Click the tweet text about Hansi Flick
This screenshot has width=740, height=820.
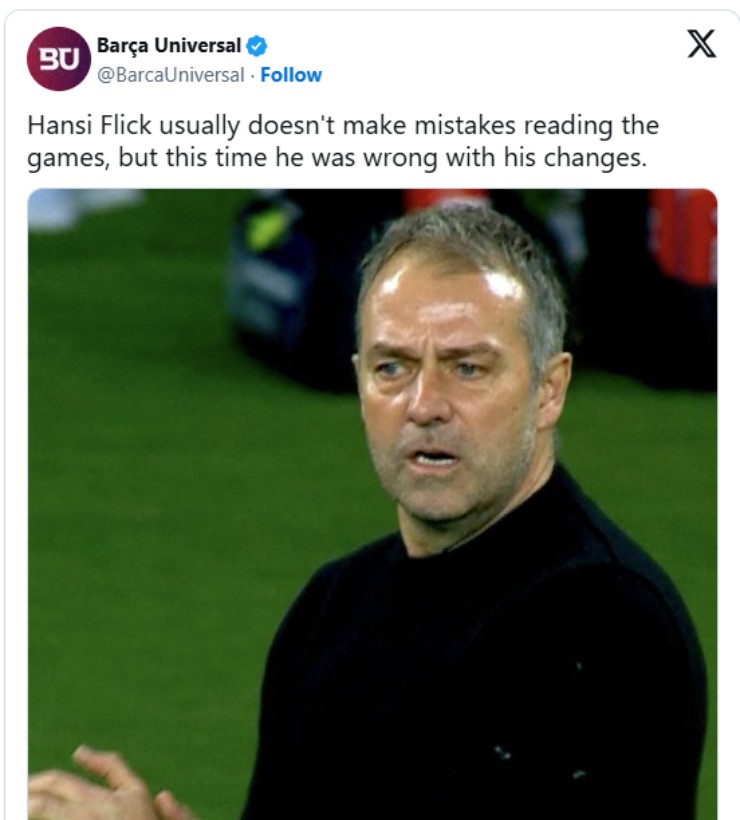click(343, 141)
